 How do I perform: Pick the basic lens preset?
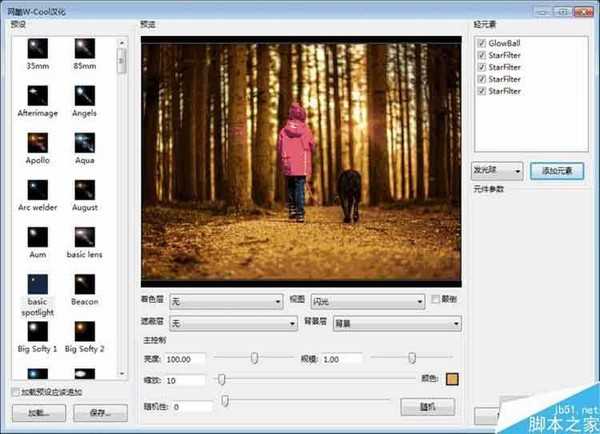pyautogui.click(x=85, y=237)
